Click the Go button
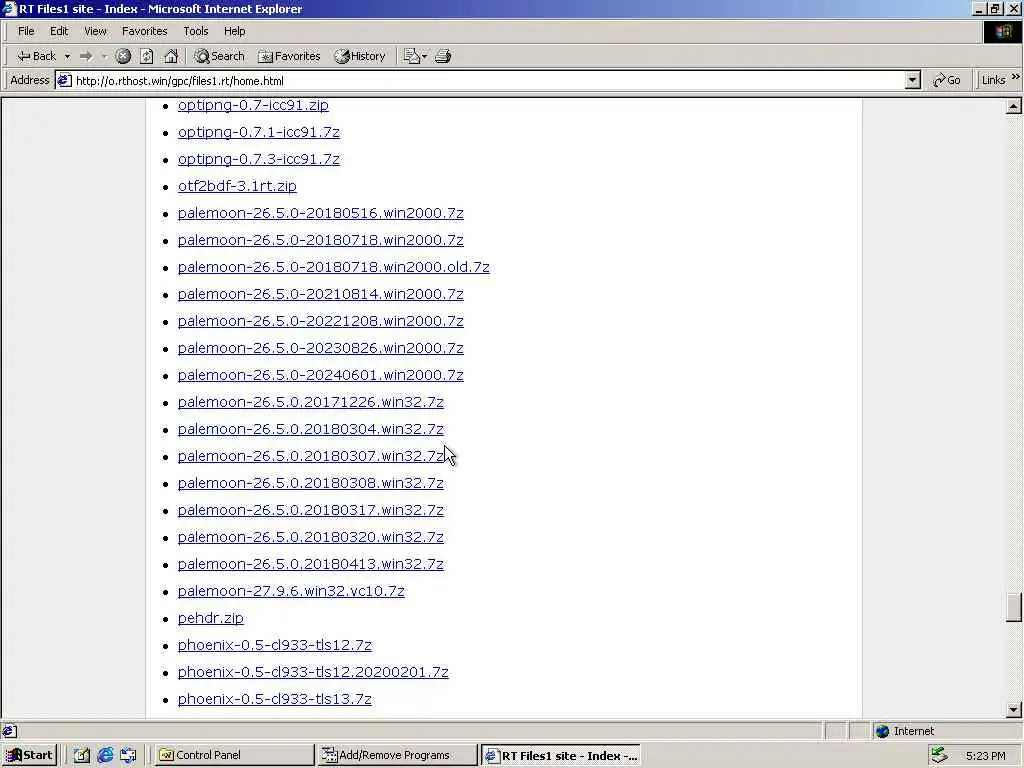Image resolution: width=1024 pixels, height=768 pixels. 947,80
